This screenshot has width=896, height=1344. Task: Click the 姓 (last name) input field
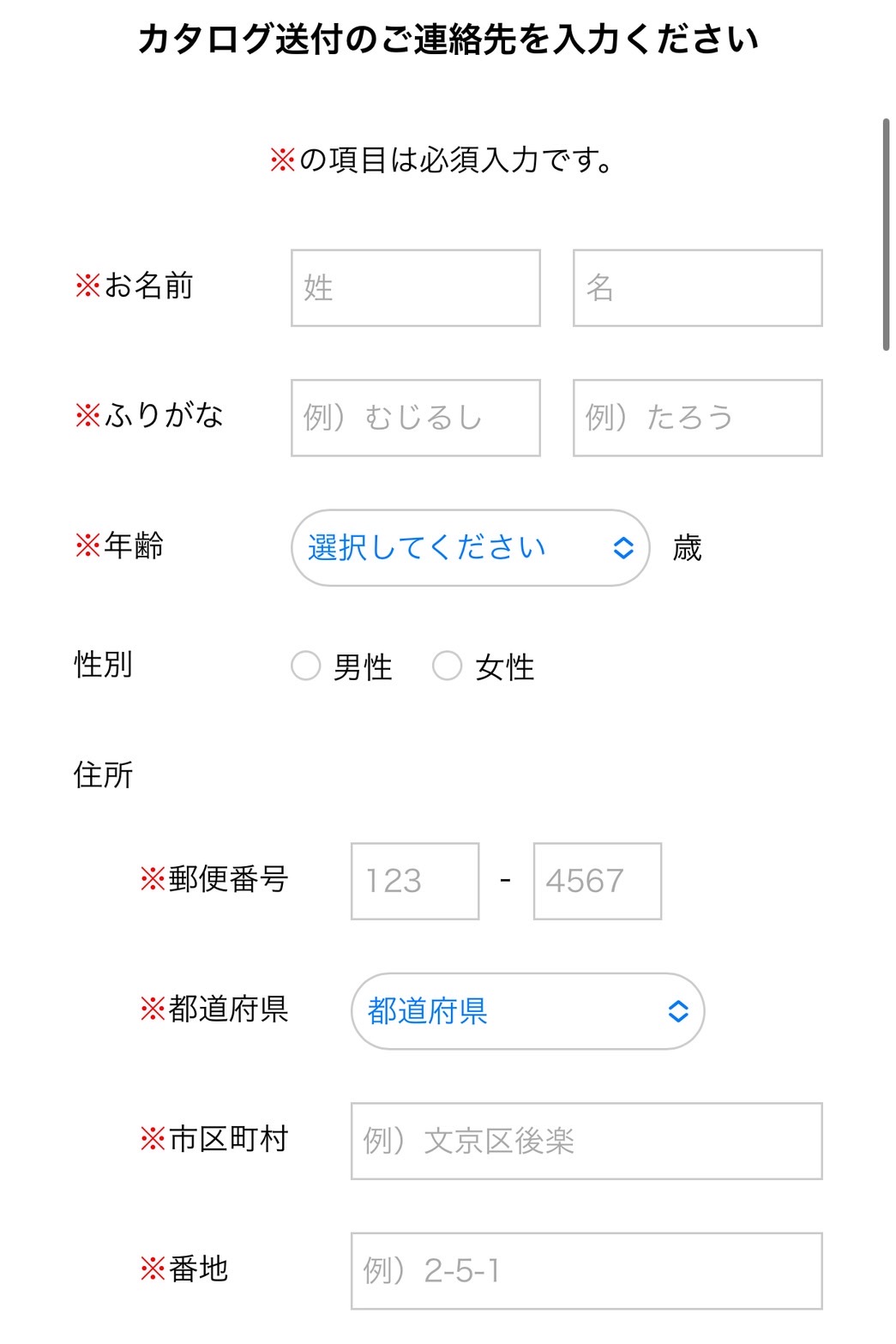[x=415, y=287]
